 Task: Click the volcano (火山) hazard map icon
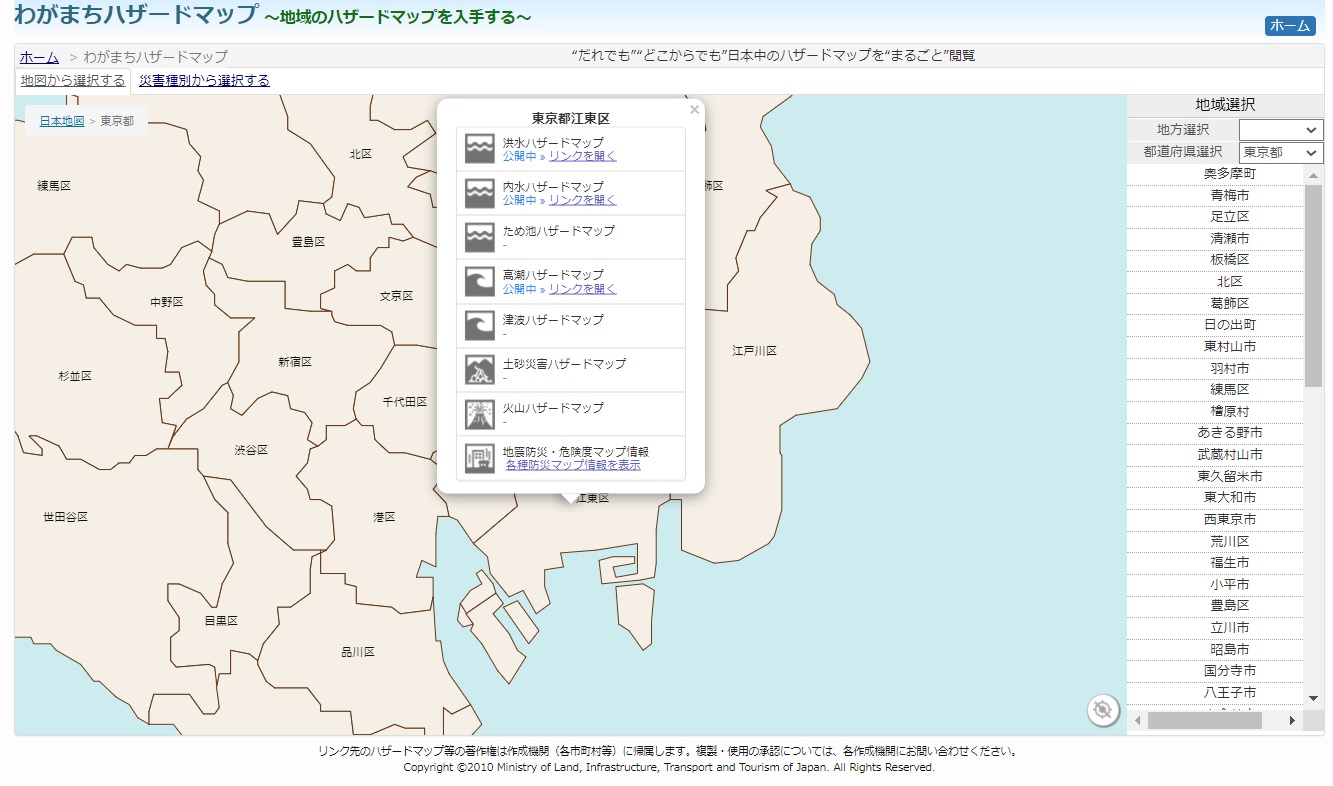pos(480,414)
